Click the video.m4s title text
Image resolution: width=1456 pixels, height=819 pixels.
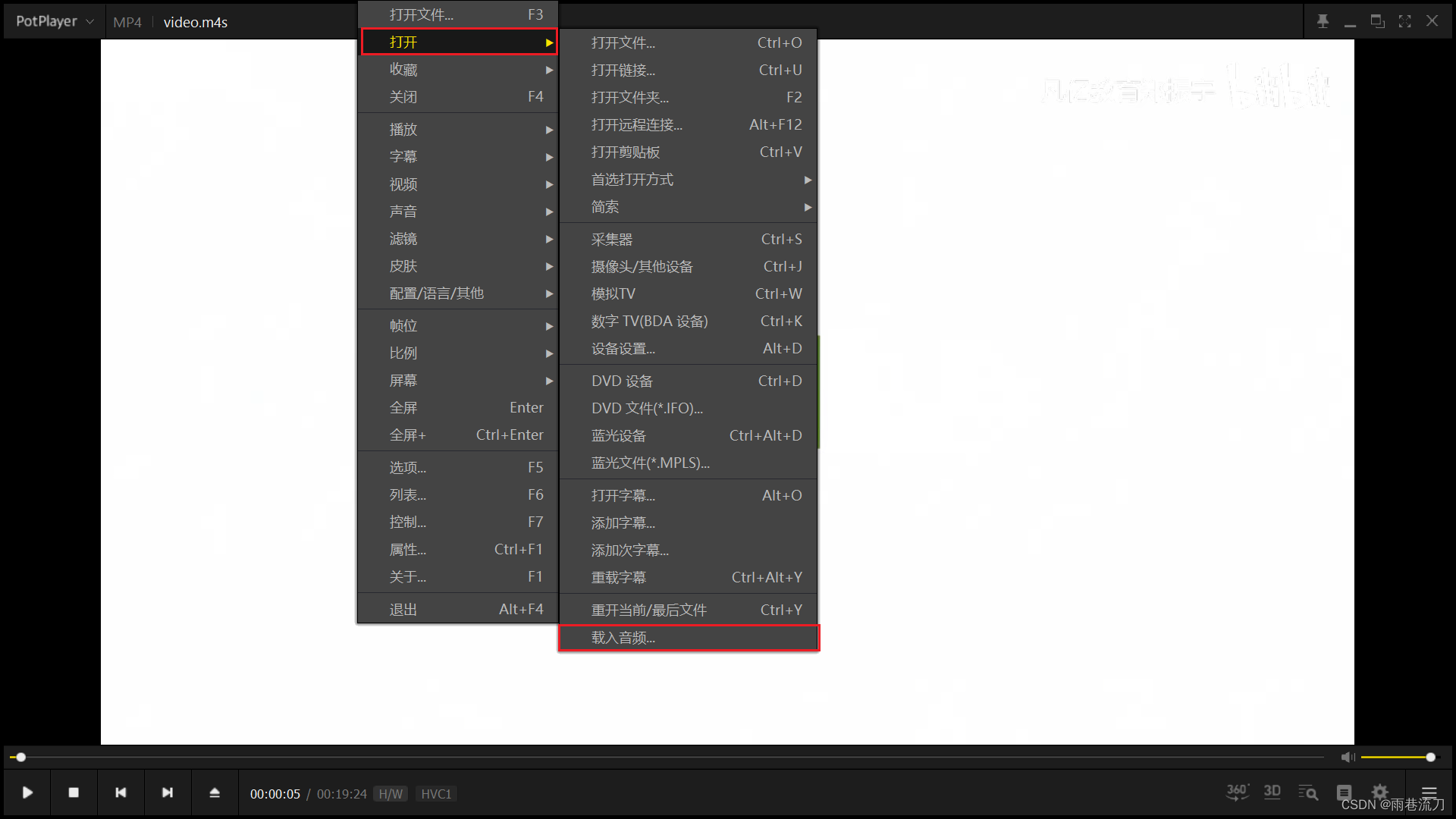[x=196, y=22]
